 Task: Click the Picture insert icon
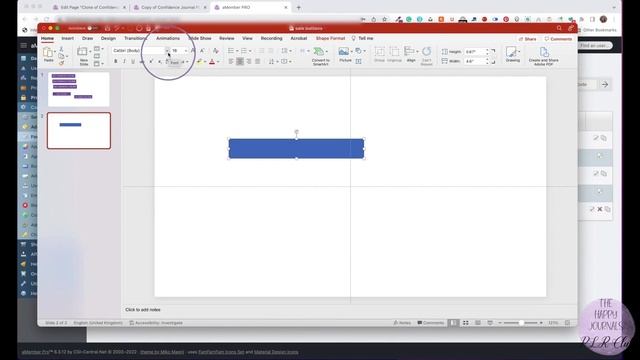coord(344,51)
